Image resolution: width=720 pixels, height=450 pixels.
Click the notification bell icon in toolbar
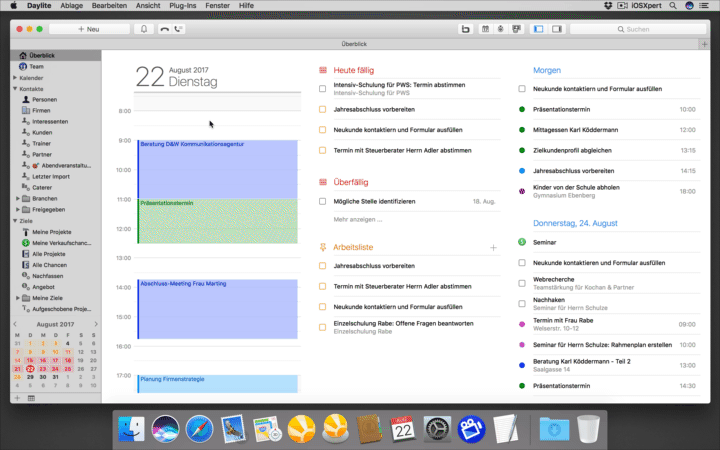(144, 29)
